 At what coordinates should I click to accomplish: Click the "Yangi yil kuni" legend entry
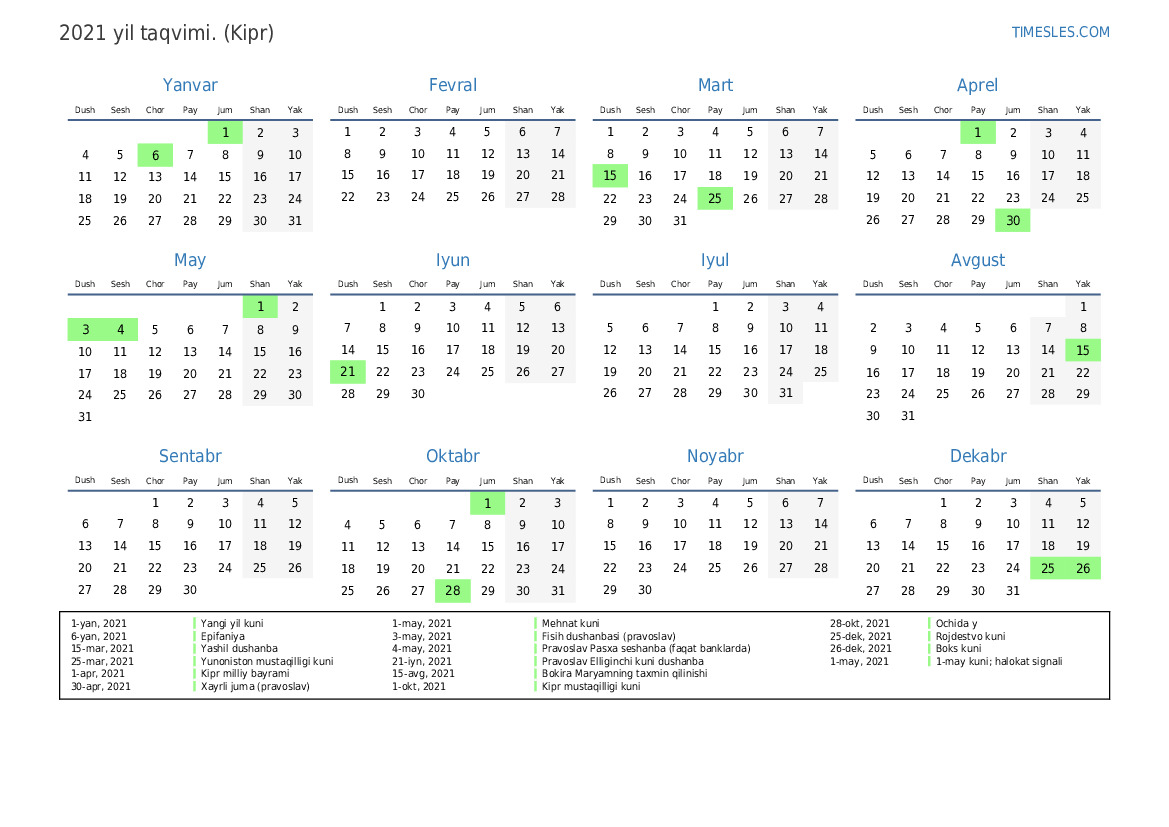coord(232,624)
